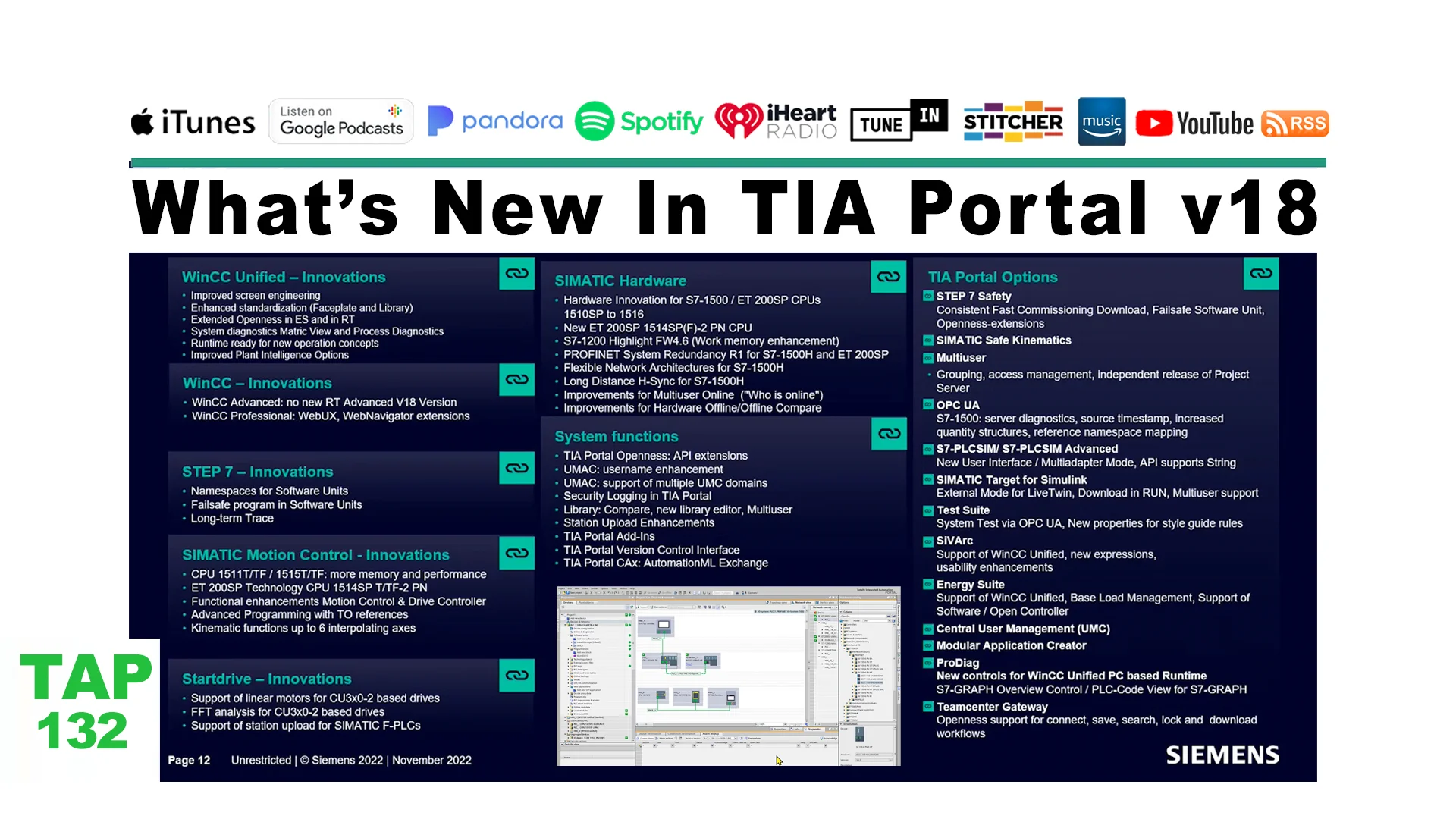This screenshot has width=1456, height=819.
Task: Open the Spotify logo link
Action: point(639,121)
